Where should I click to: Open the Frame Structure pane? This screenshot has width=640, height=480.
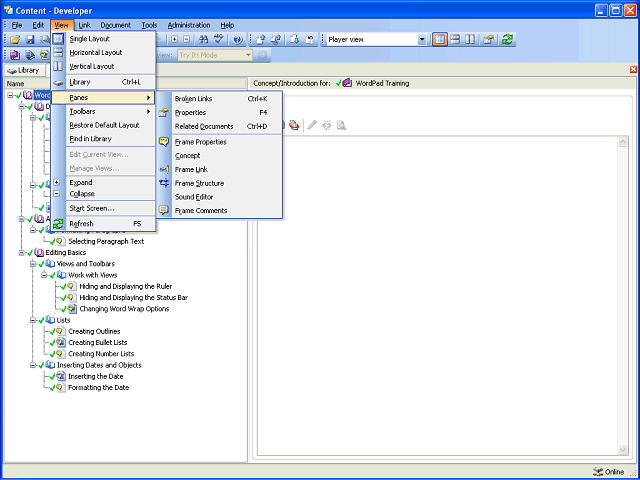(x=220, y=183)
